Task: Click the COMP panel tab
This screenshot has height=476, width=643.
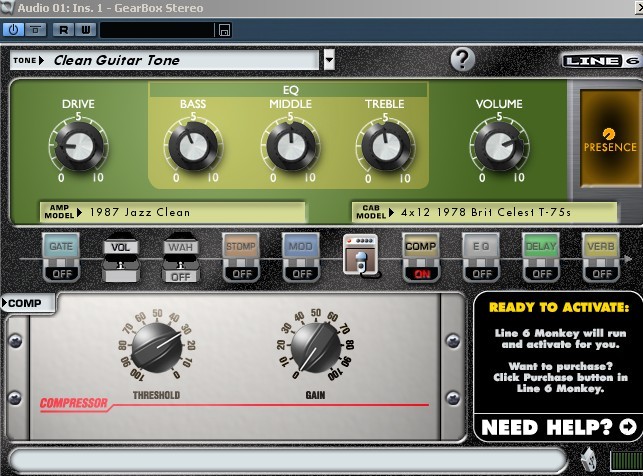Action: (27, 303)
